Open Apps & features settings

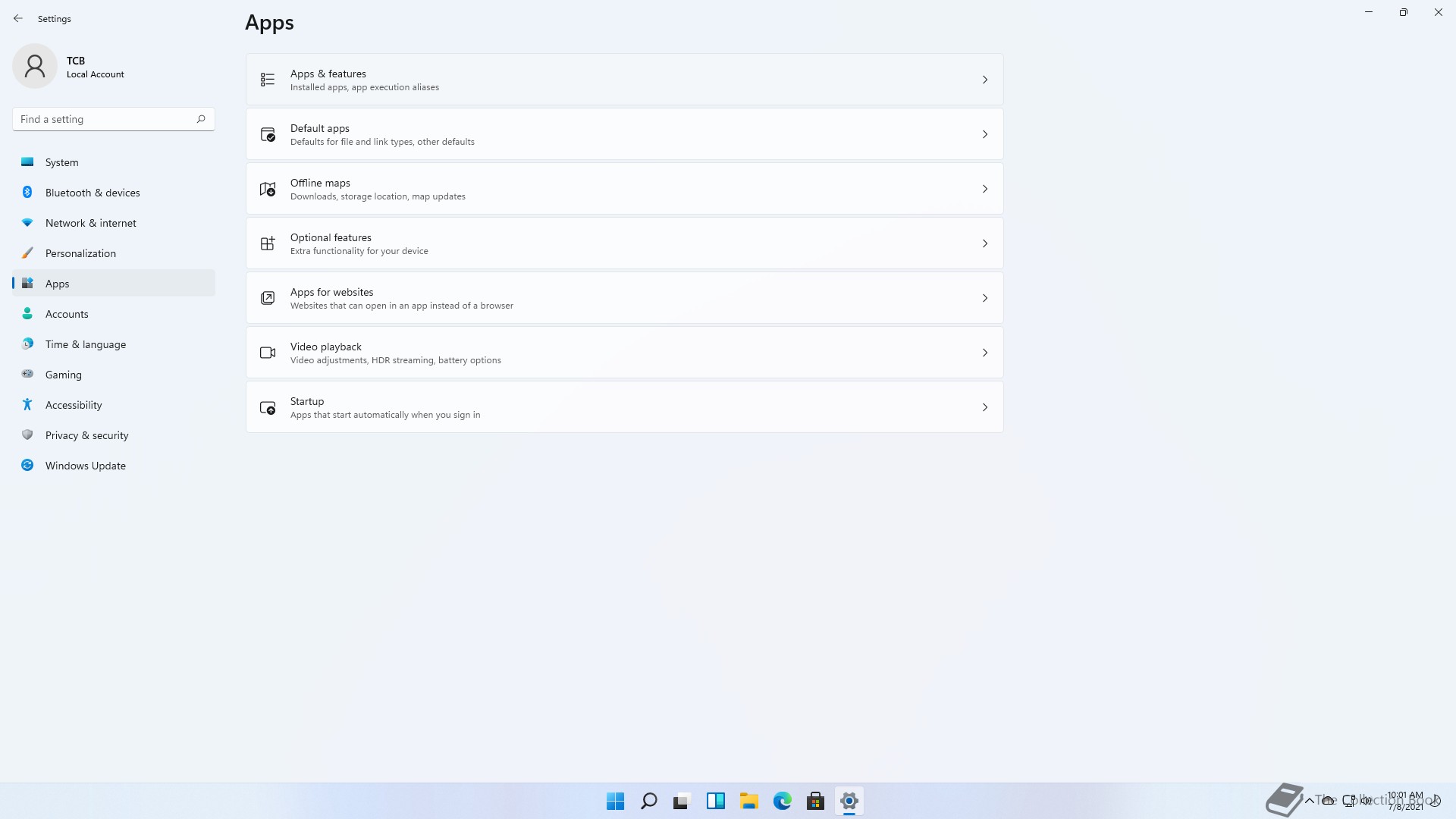click(624, 80)
